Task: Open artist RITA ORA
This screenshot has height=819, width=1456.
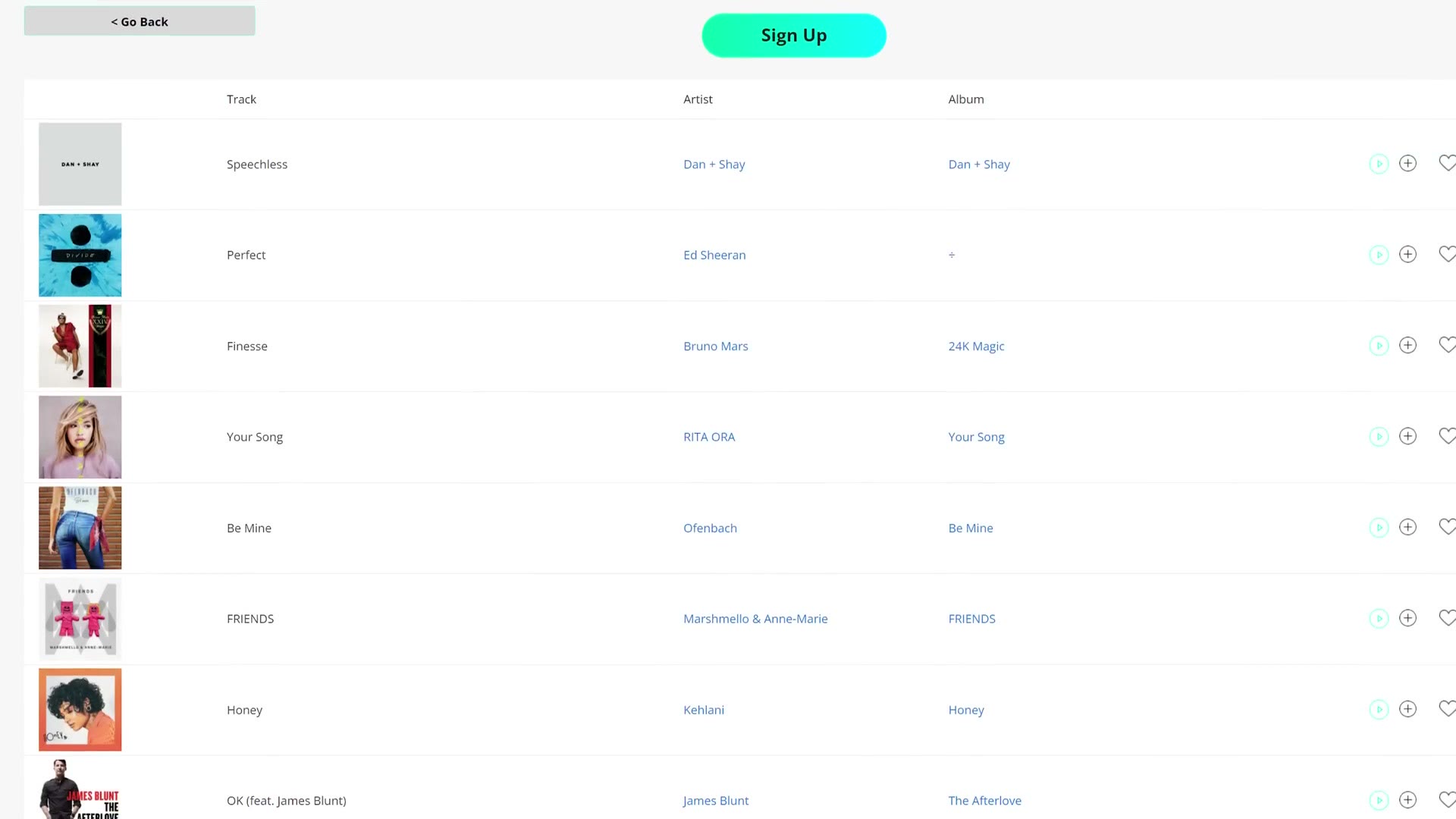Action: [709, 438]
